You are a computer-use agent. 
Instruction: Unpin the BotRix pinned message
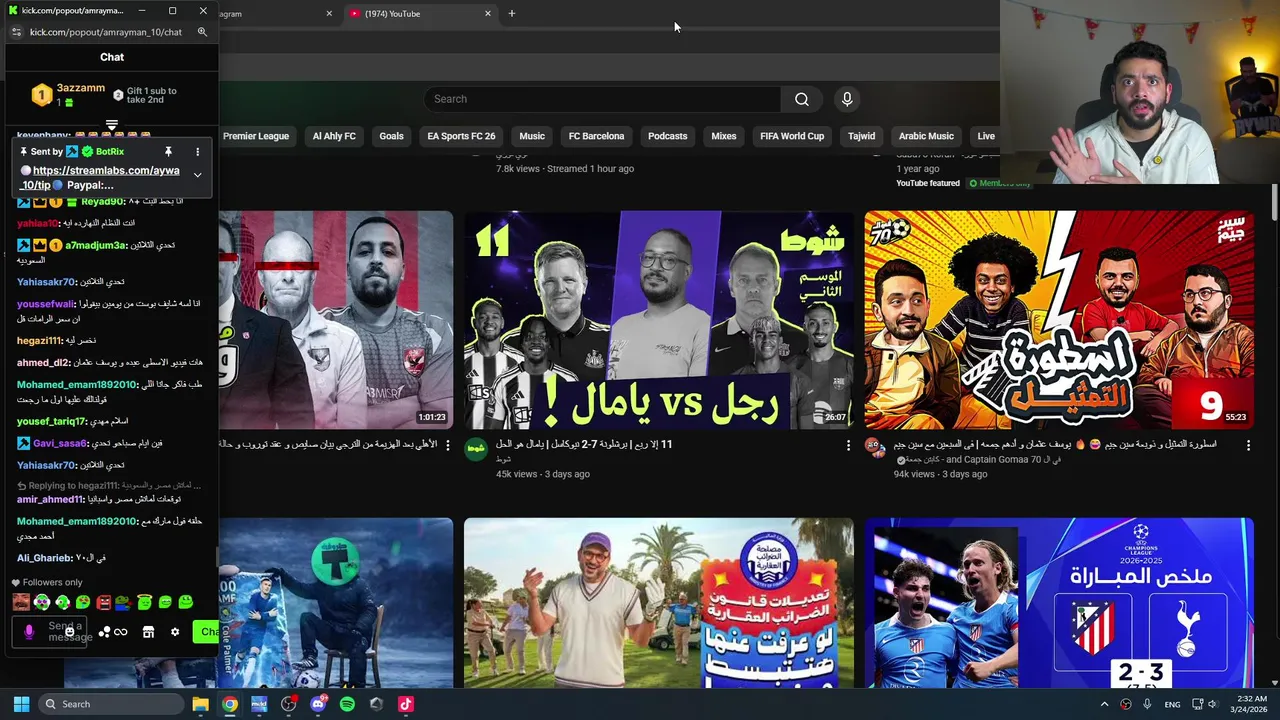(x=168, y=152)
